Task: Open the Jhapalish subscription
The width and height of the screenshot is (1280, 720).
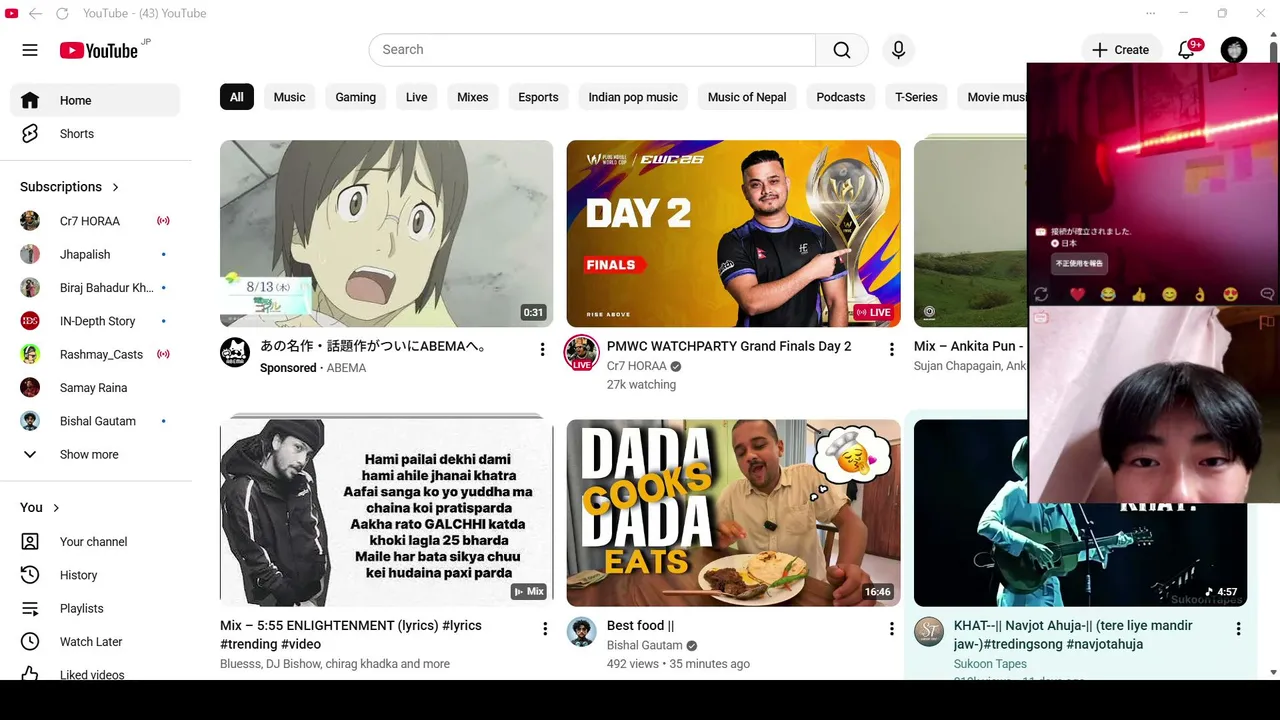Action: (x=95, y=255)
